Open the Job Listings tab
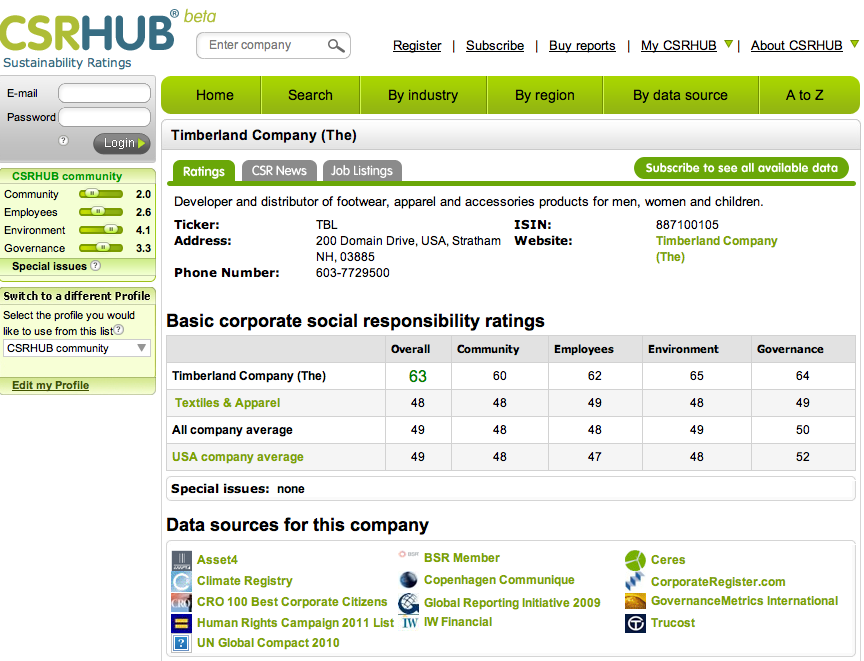The height and width of the screenshot is (661, 864). pos(361,171)
